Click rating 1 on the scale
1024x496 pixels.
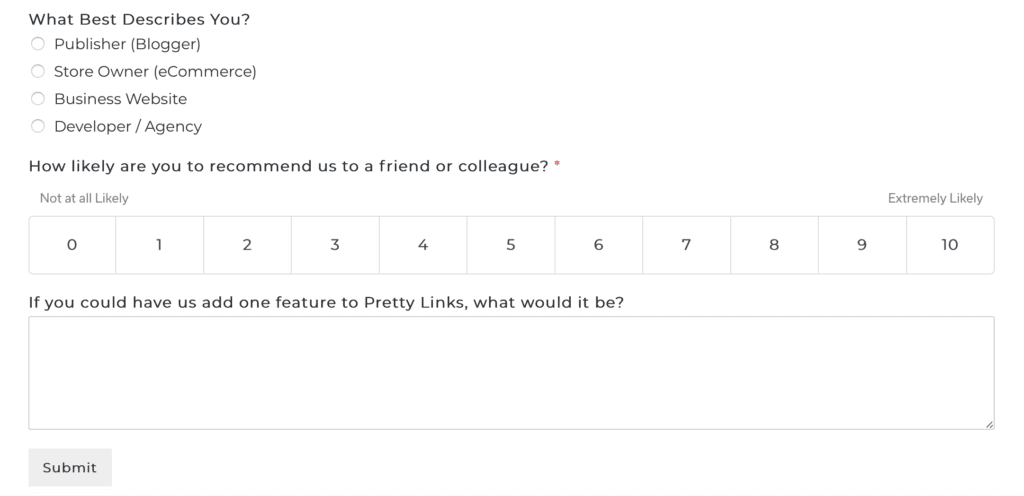pos(160,245)
